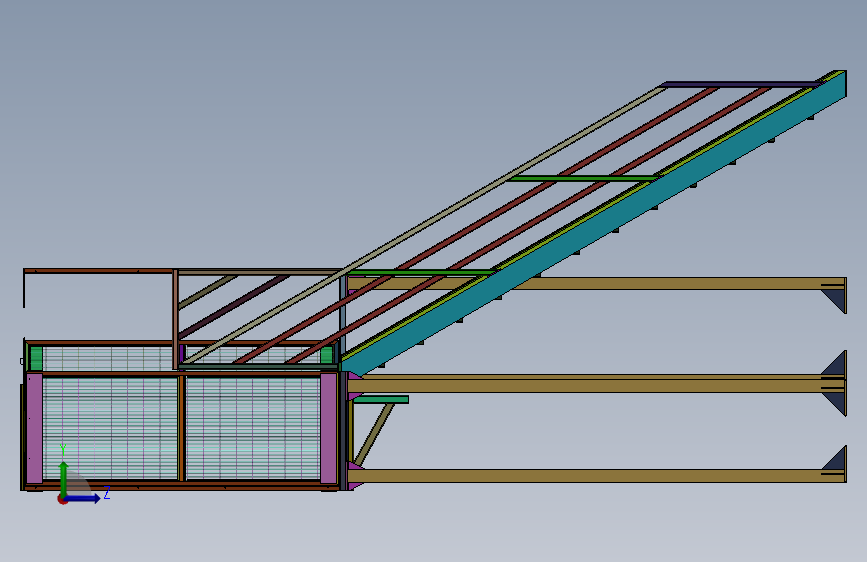The image size is (867, 562).
Task: Pick the brown top handrail on left platform
Action: point(98,271)
